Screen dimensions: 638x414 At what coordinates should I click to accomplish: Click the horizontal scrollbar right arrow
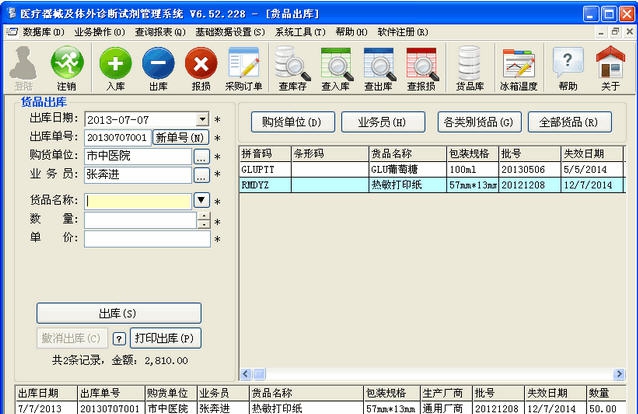pos(619,374)
